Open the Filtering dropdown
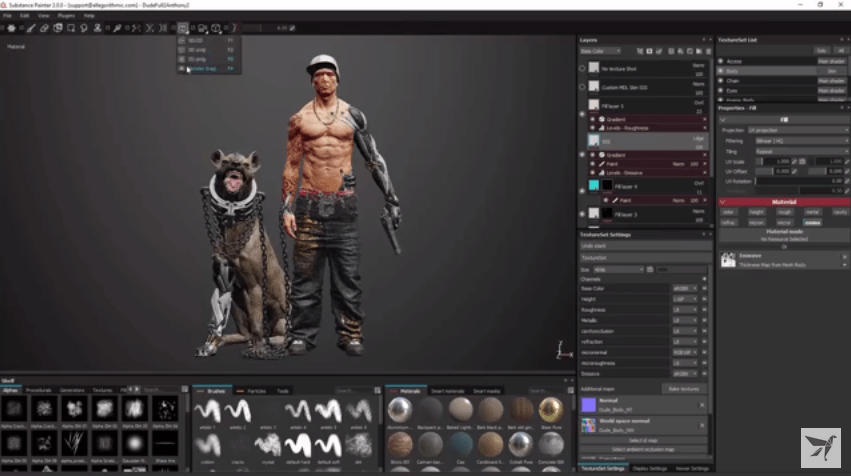 [802, 141]
